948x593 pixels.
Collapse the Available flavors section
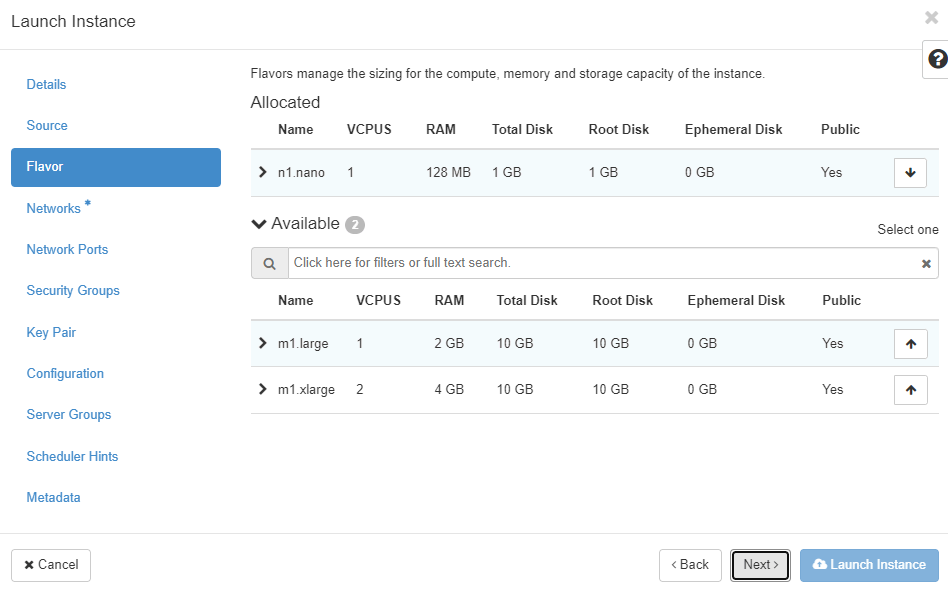259,224
